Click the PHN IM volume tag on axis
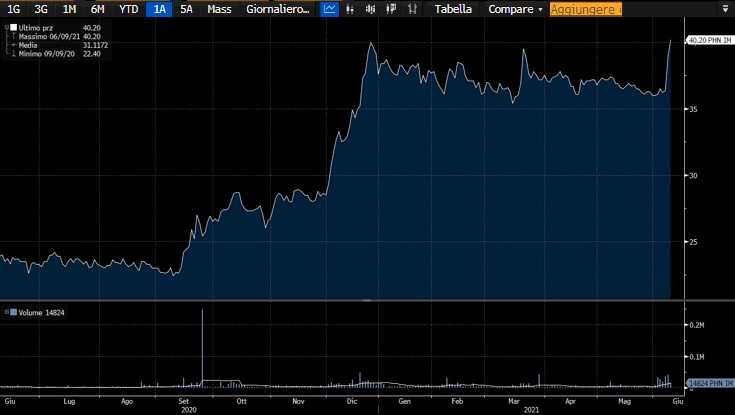 [x=710, y=383]
